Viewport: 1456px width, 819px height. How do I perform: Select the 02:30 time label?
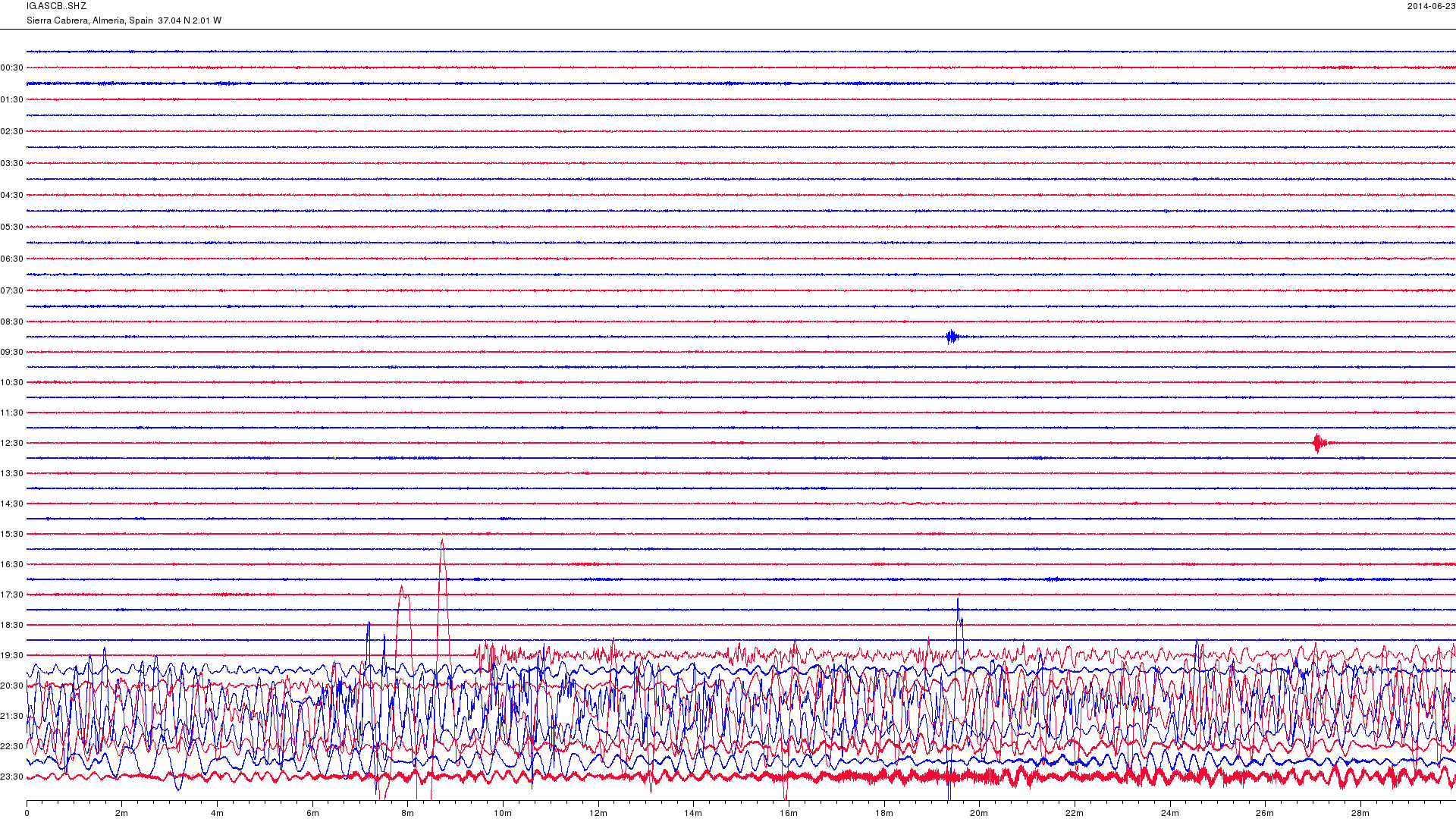click(12, 132)
